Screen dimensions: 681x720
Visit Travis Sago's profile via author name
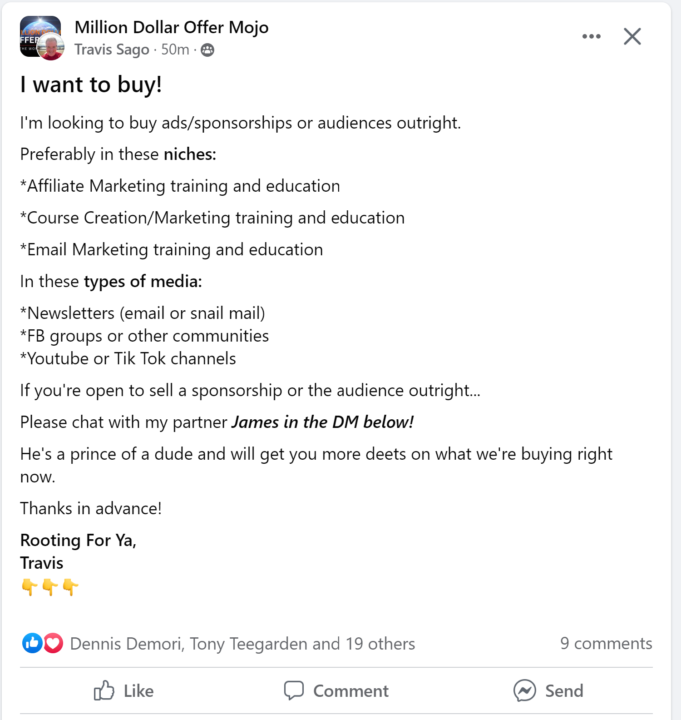pyautogui.click(x=111, y=50)
